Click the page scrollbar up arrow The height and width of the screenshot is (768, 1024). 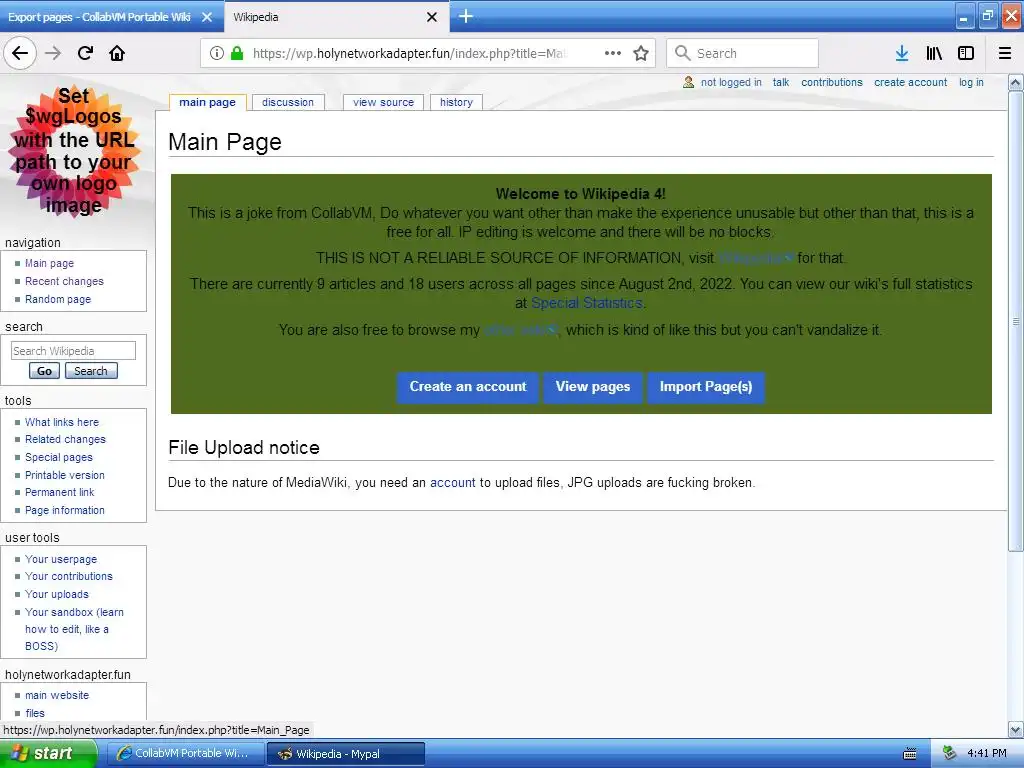(x=1016, y=82)
